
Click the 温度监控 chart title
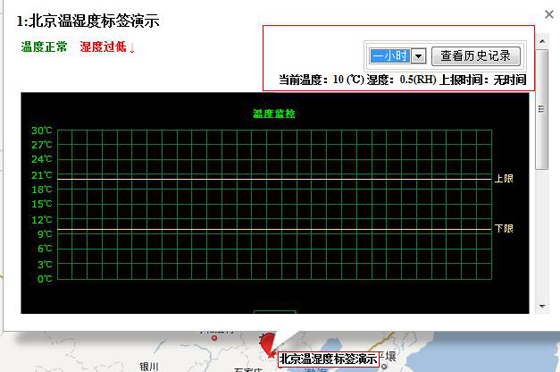pyautogui.click(x=274, y=114)
